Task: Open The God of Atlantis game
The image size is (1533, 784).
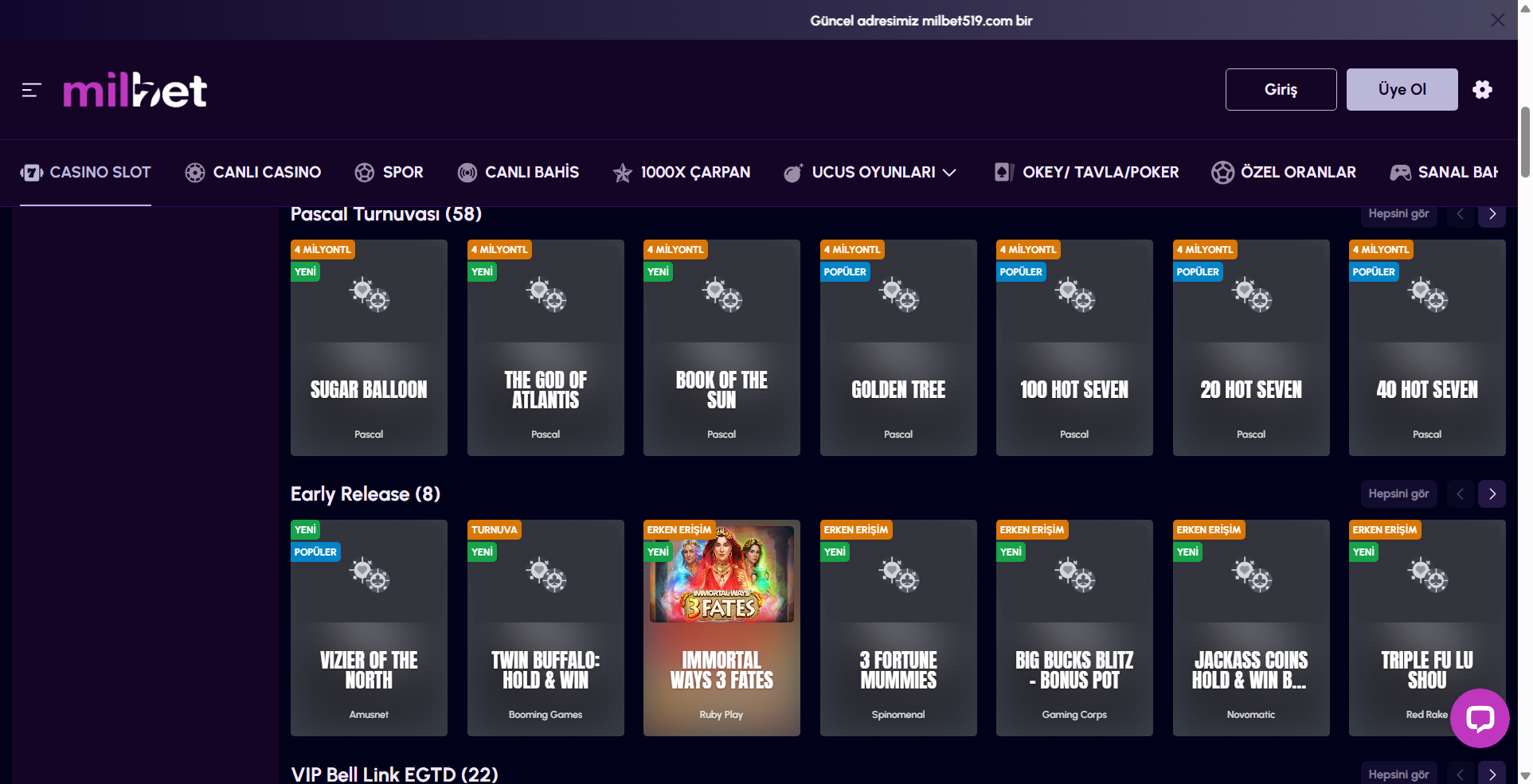Action: (x=546, y=348)
